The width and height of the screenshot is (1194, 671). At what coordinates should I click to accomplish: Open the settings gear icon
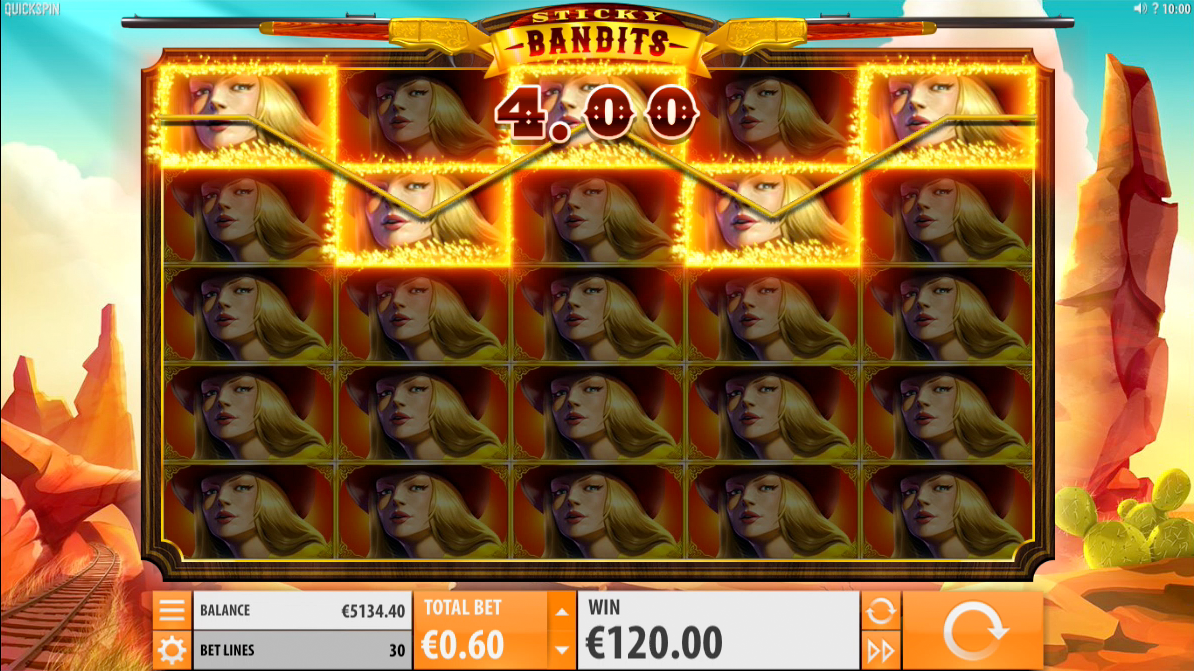coord(172,650)
